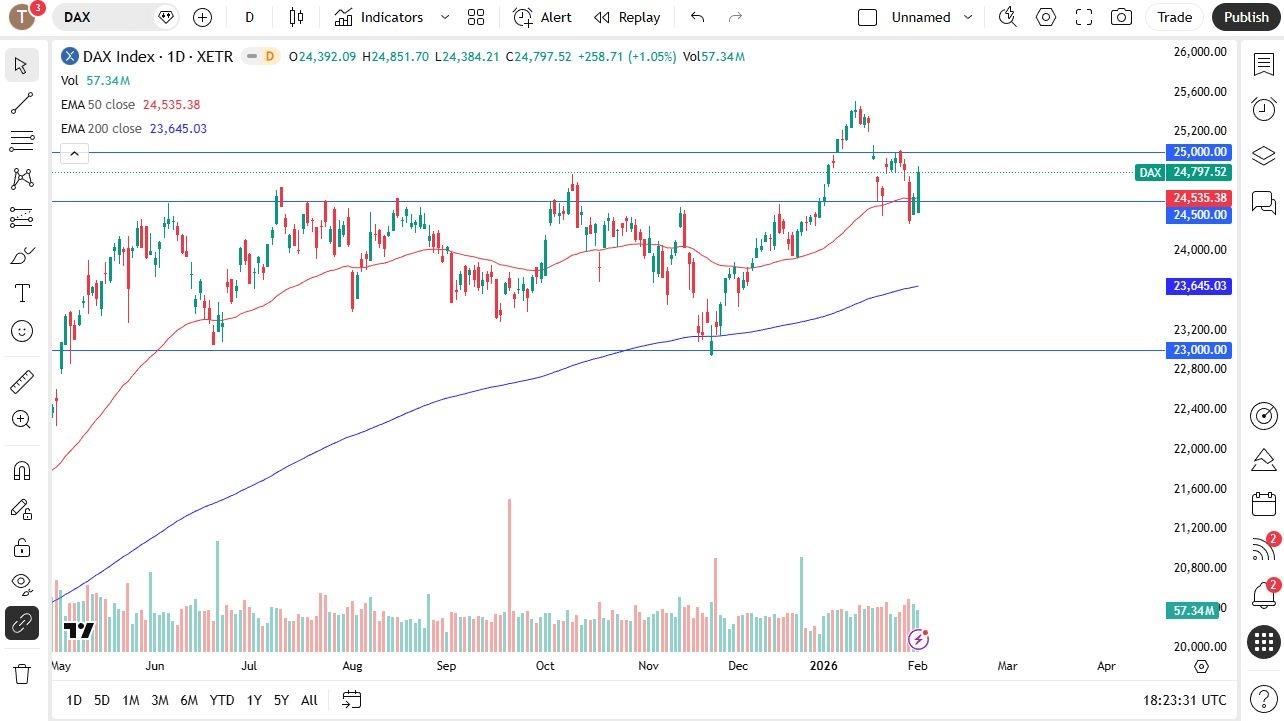The image size is (1284, 721).
Task: Open the text annotation tool
Action: coord(21,292)
